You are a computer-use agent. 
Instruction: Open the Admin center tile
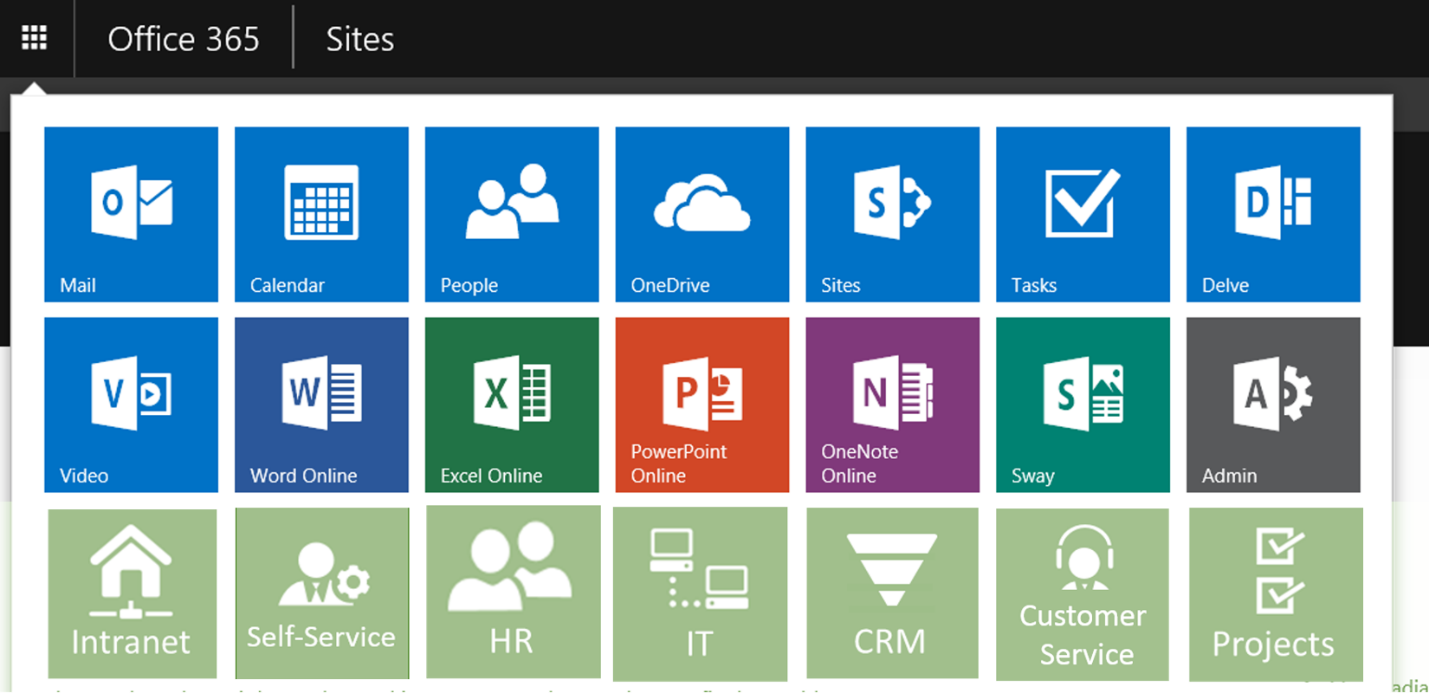[1273, 405]
